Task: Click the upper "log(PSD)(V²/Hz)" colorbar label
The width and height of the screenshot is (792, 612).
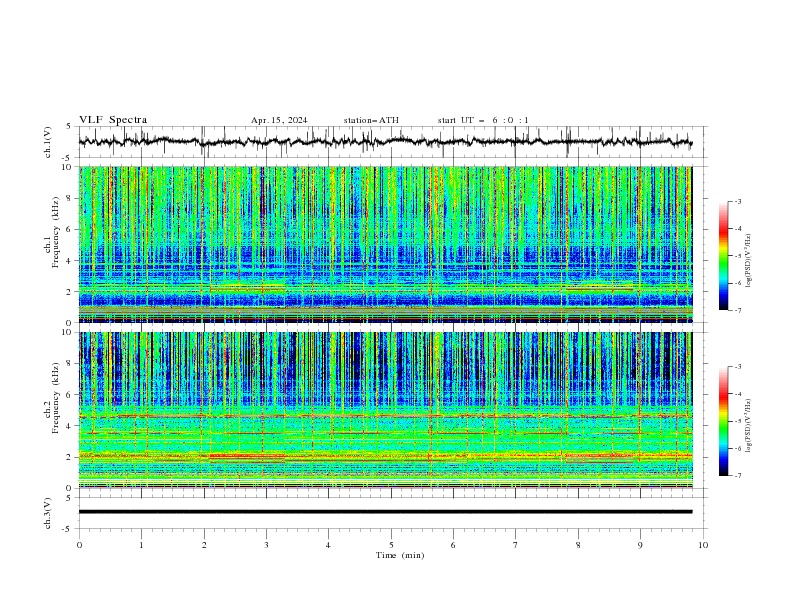Action: (x=749, y=261)
